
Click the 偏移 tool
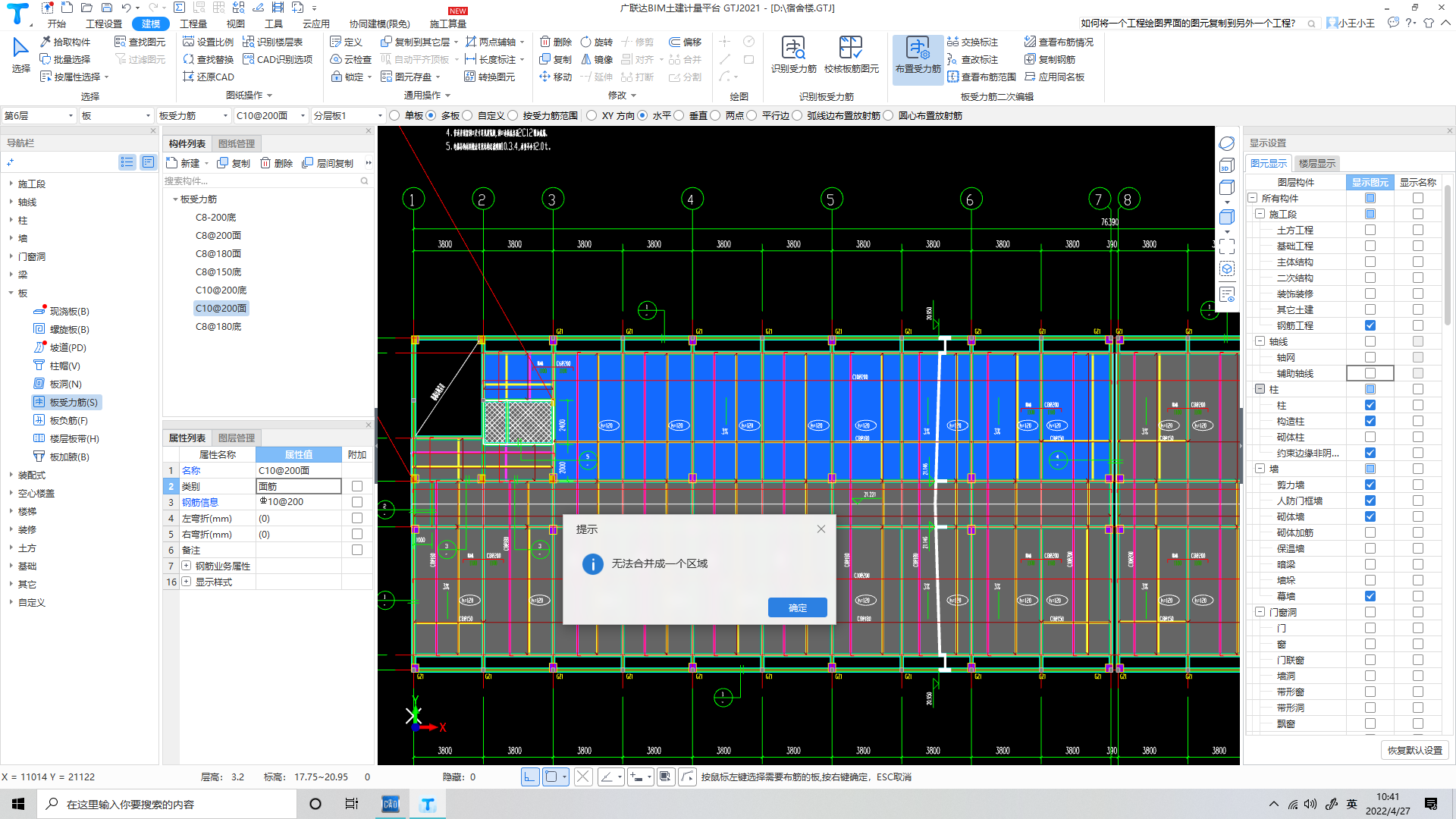point(686,42)
